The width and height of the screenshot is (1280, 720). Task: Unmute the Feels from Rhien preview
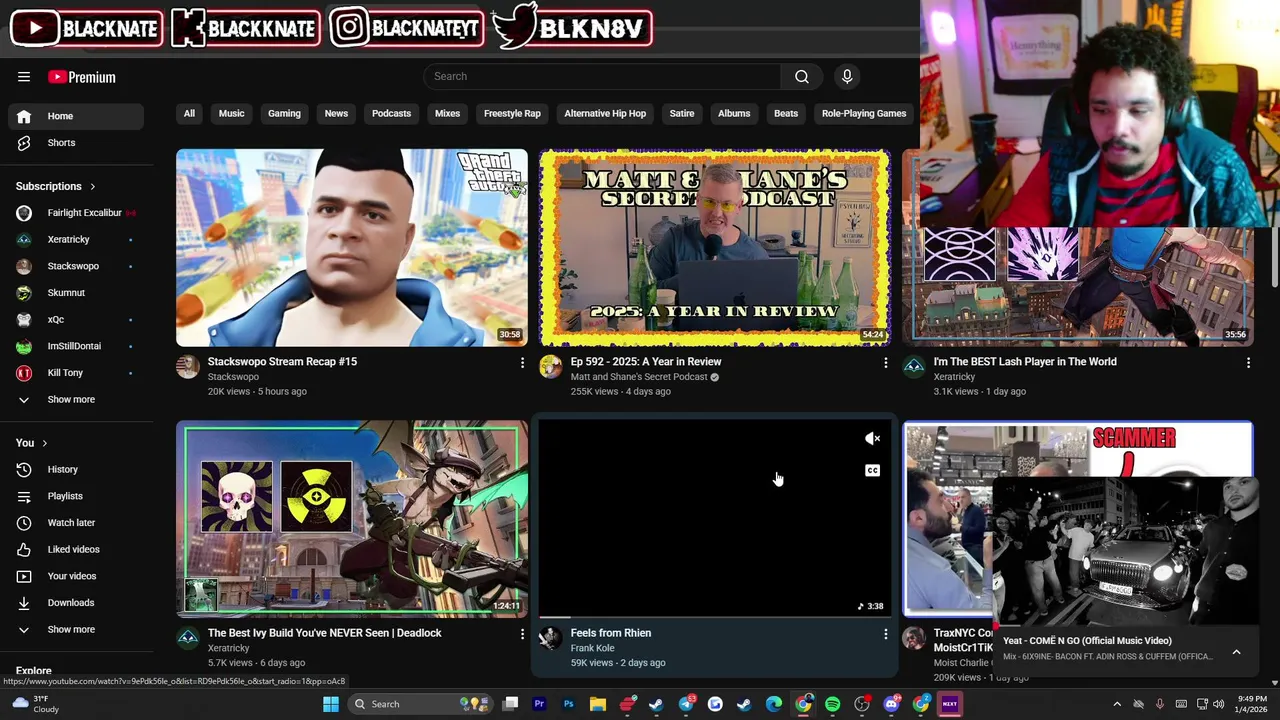(873, 438)
